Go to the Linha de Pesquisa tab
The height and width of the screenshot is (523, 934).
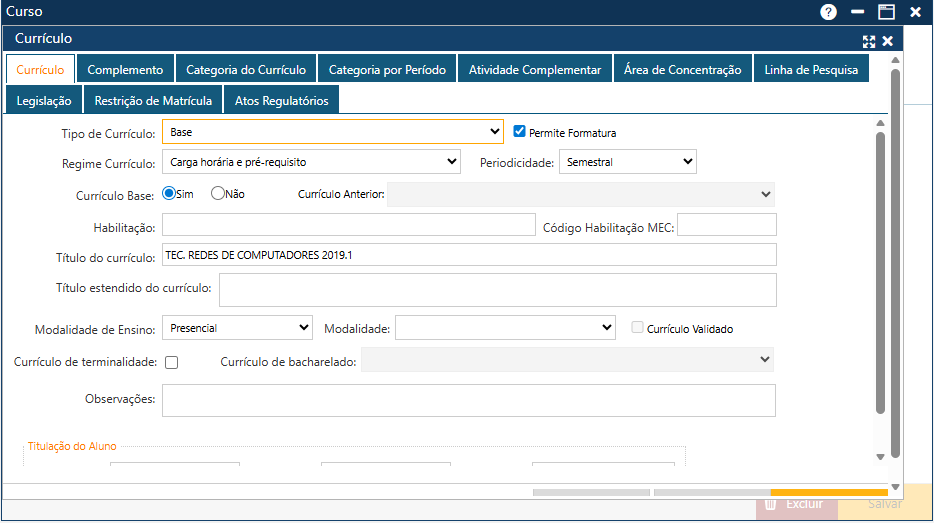click(x=811, y=70)
